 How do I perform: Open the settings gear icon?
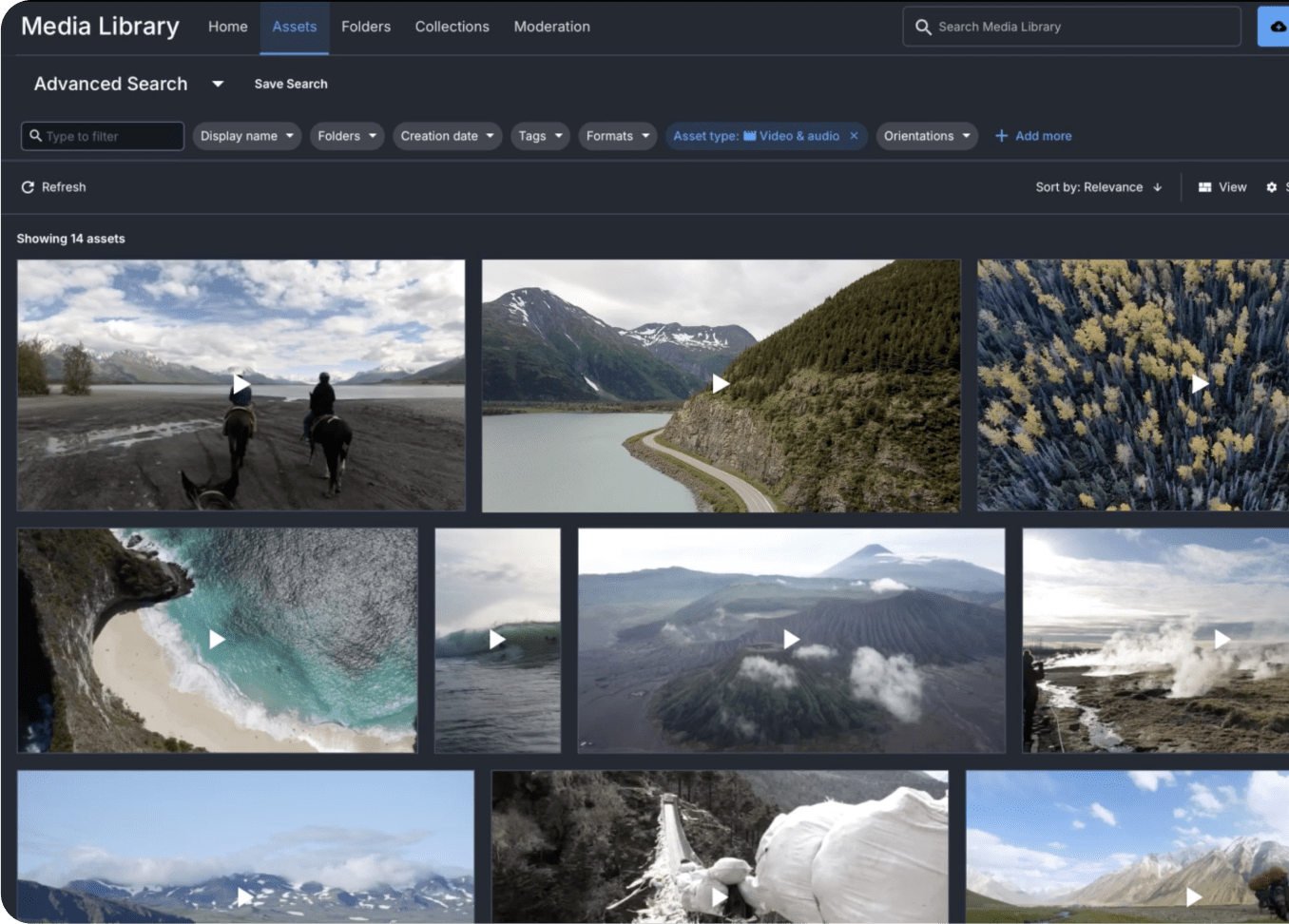[x=1272, y=187]
